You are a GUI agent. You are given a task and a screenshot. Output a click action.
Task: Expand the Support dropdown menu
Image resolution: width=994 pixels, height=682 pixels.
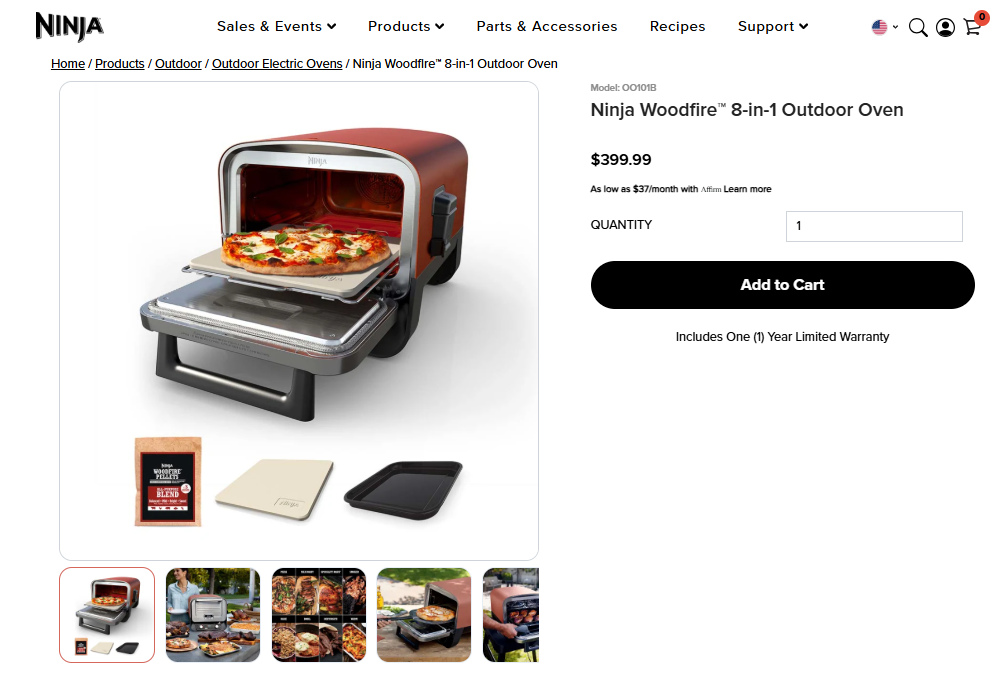coord(773,27)
